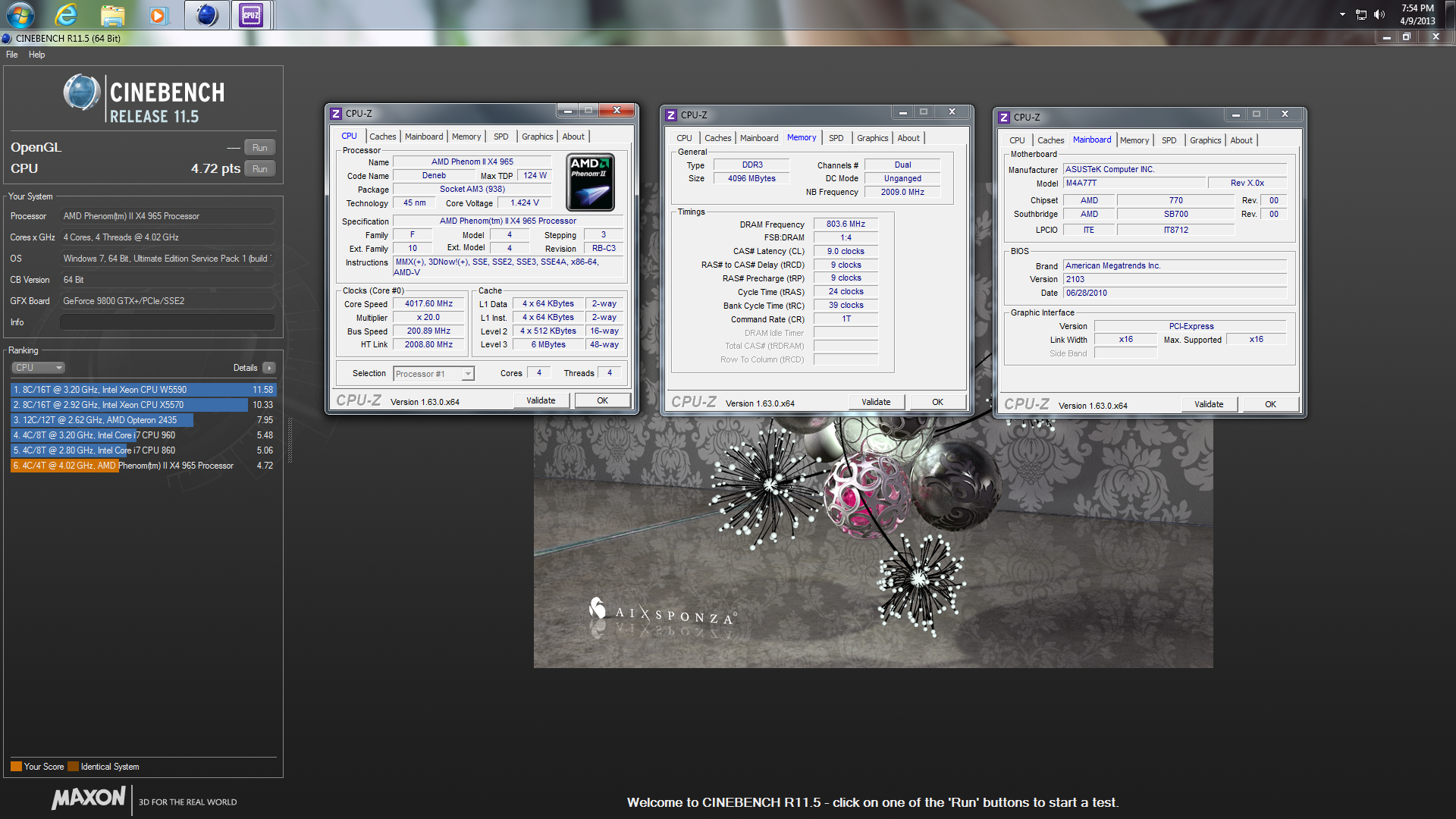The image size is (1456, 819).
Task: Switch to Caches tab in first CPU-Z
Action: [x=382, y=136]
